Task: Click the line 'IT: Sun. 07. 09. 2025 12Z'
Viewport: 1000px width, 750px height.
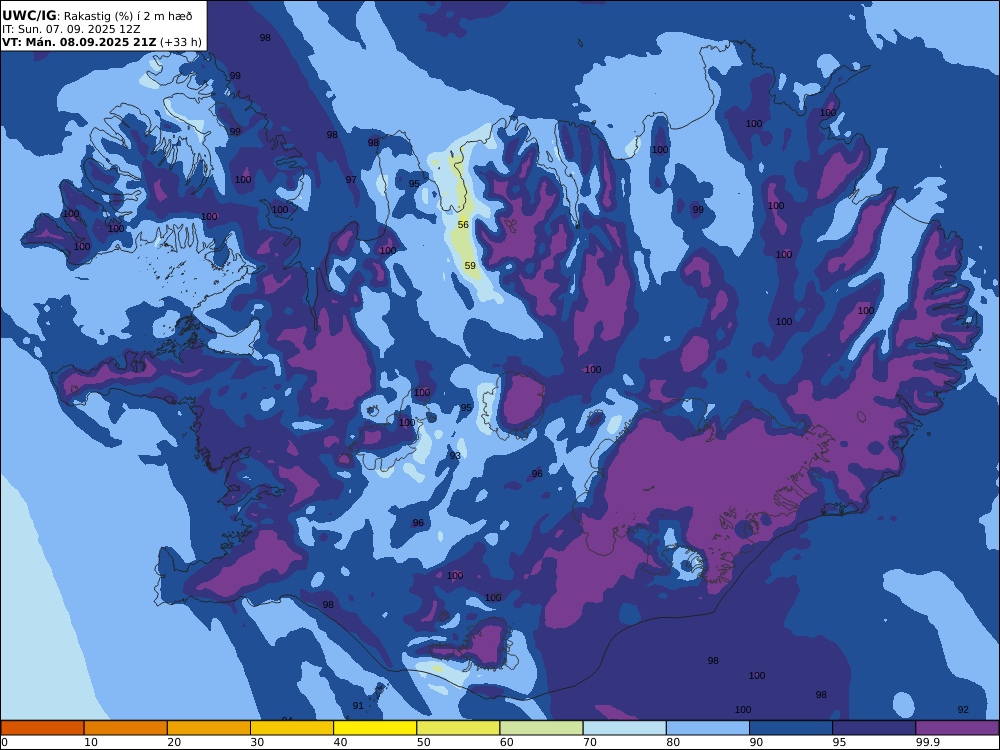Action: tap(71, 29)
